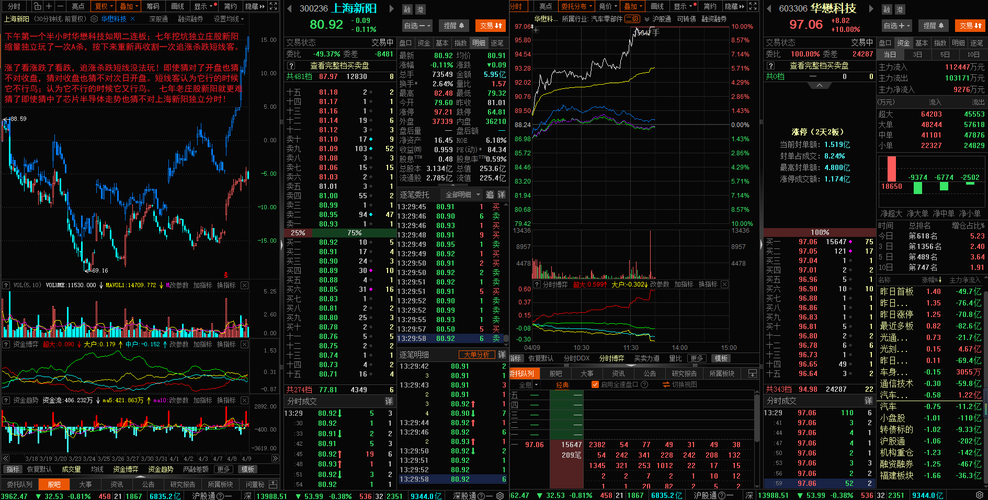This screenshot has width=988, height=500.
Task: Click 买一 price 97.06 in 华懋科技 order book
Action: pos(807,242)
